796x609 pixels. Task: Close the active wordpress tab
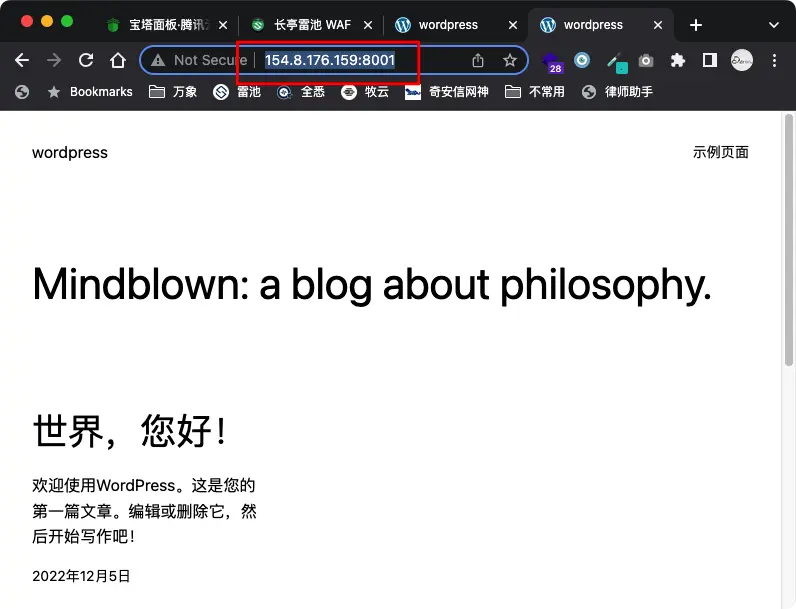[658, 25]
